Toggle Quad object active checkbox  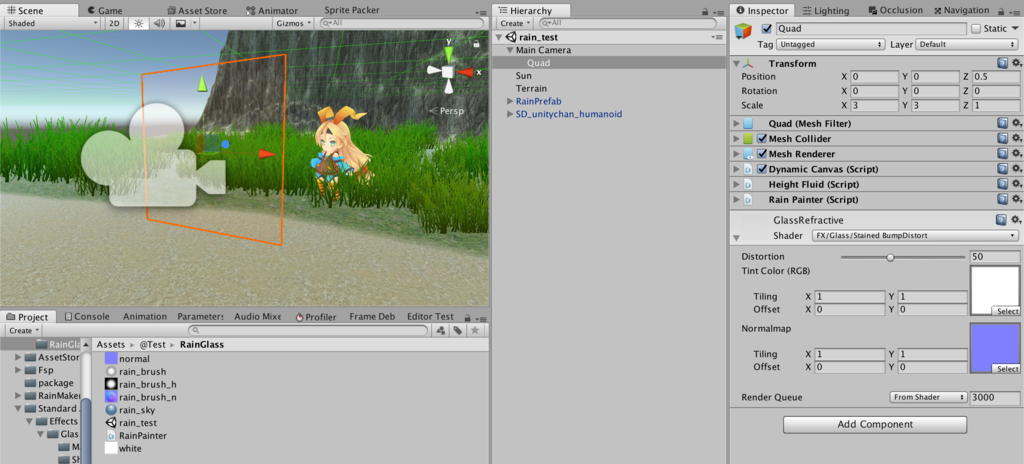(x=767, y=29)
